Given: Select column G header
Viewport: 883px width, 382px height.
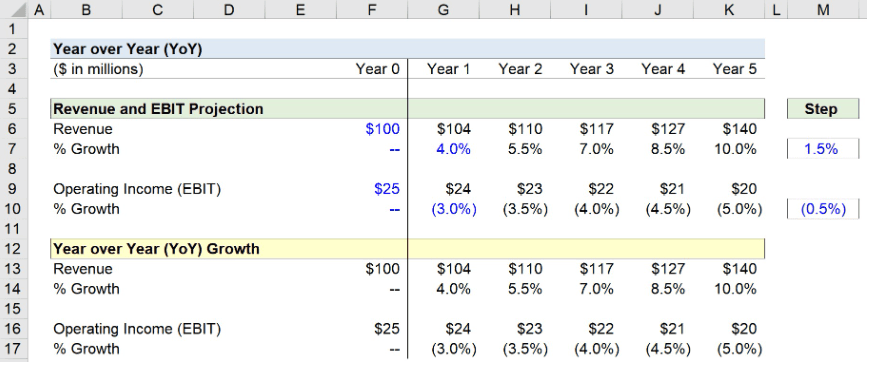Looking at the screenshot, I should (x=443, y=9).
